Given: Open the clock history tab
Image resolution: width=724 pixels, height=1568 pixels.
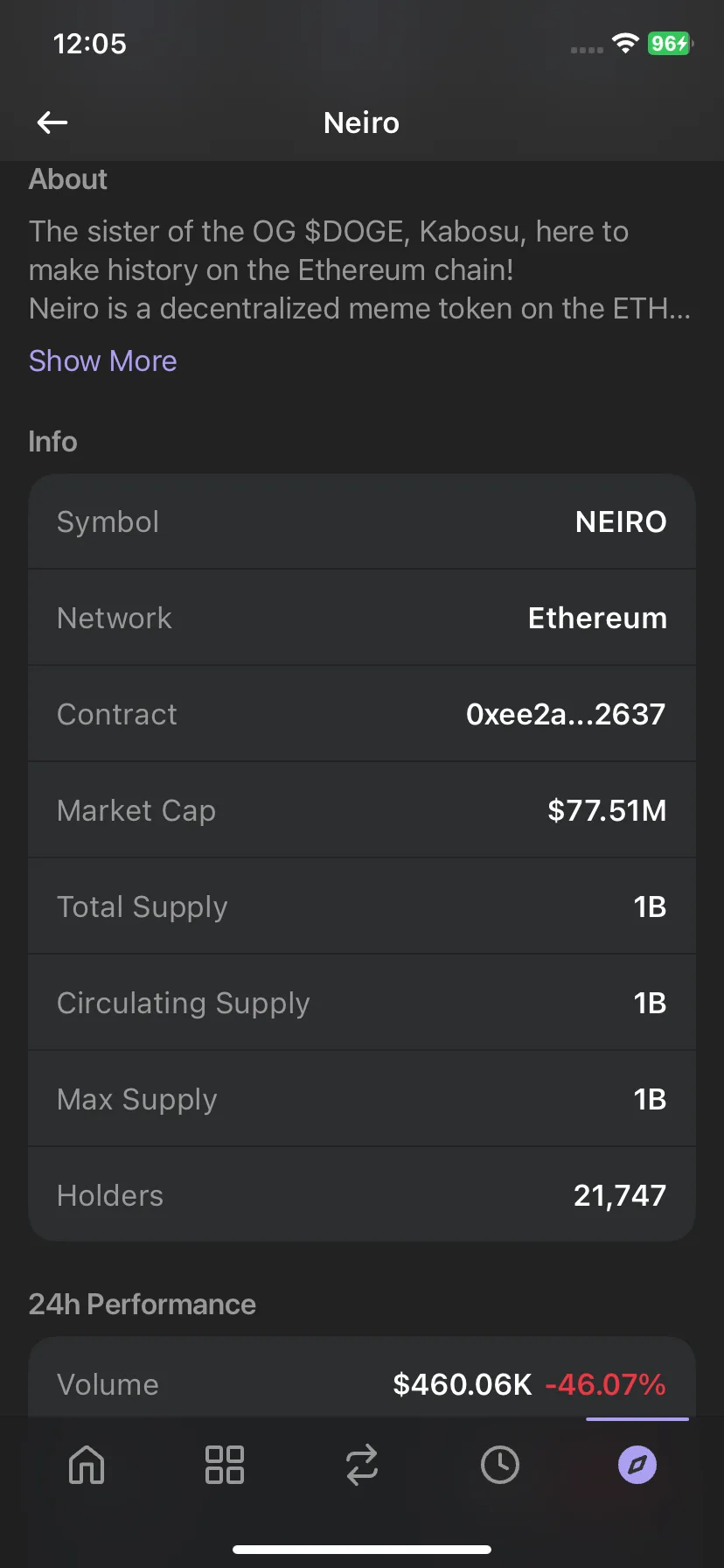Looking at the screenshot, I should tap(499, 1464).
